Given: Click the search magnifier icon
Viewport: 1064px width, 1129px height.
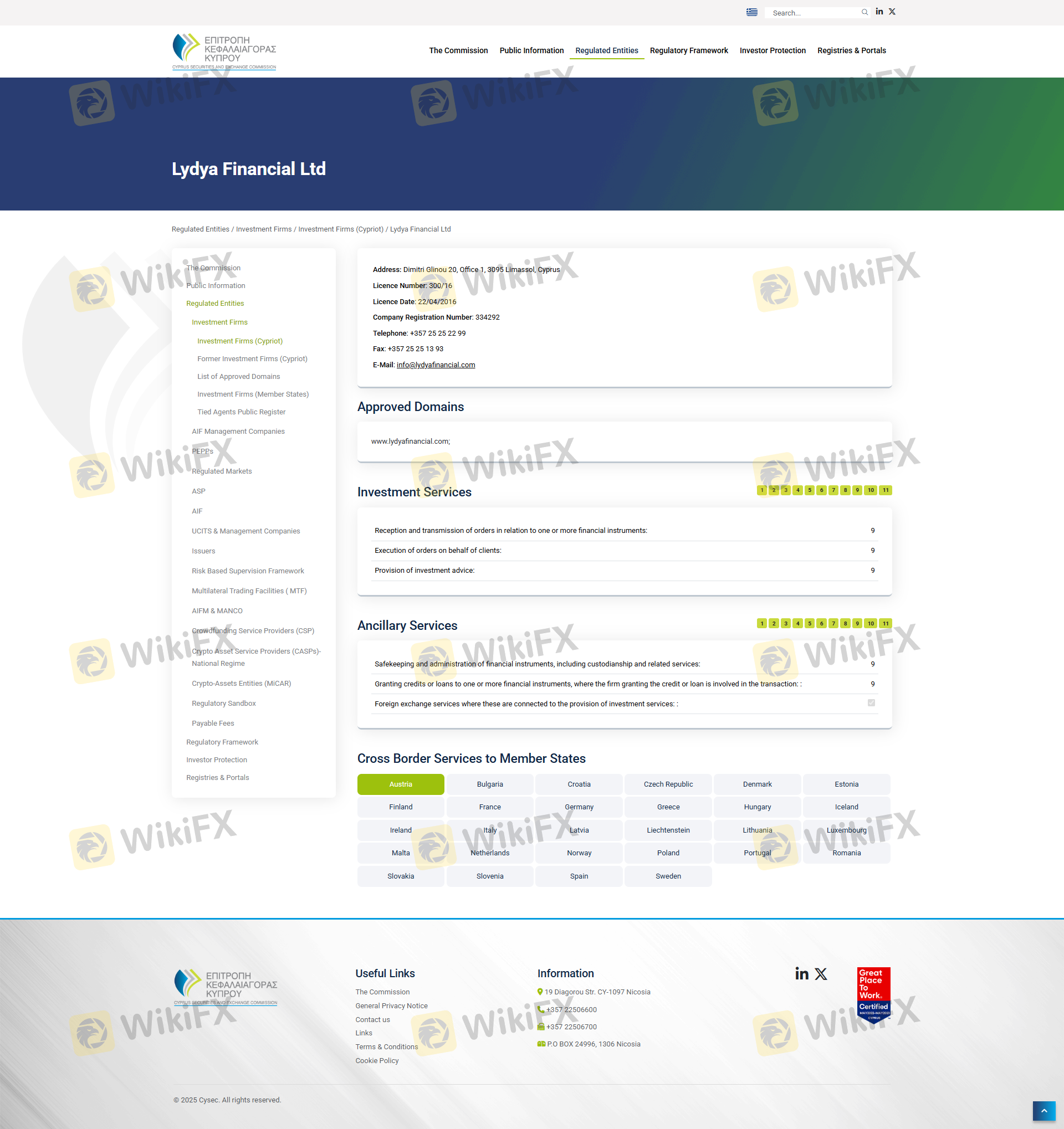Looking at the screenshot, I should (x=864, y=12).
